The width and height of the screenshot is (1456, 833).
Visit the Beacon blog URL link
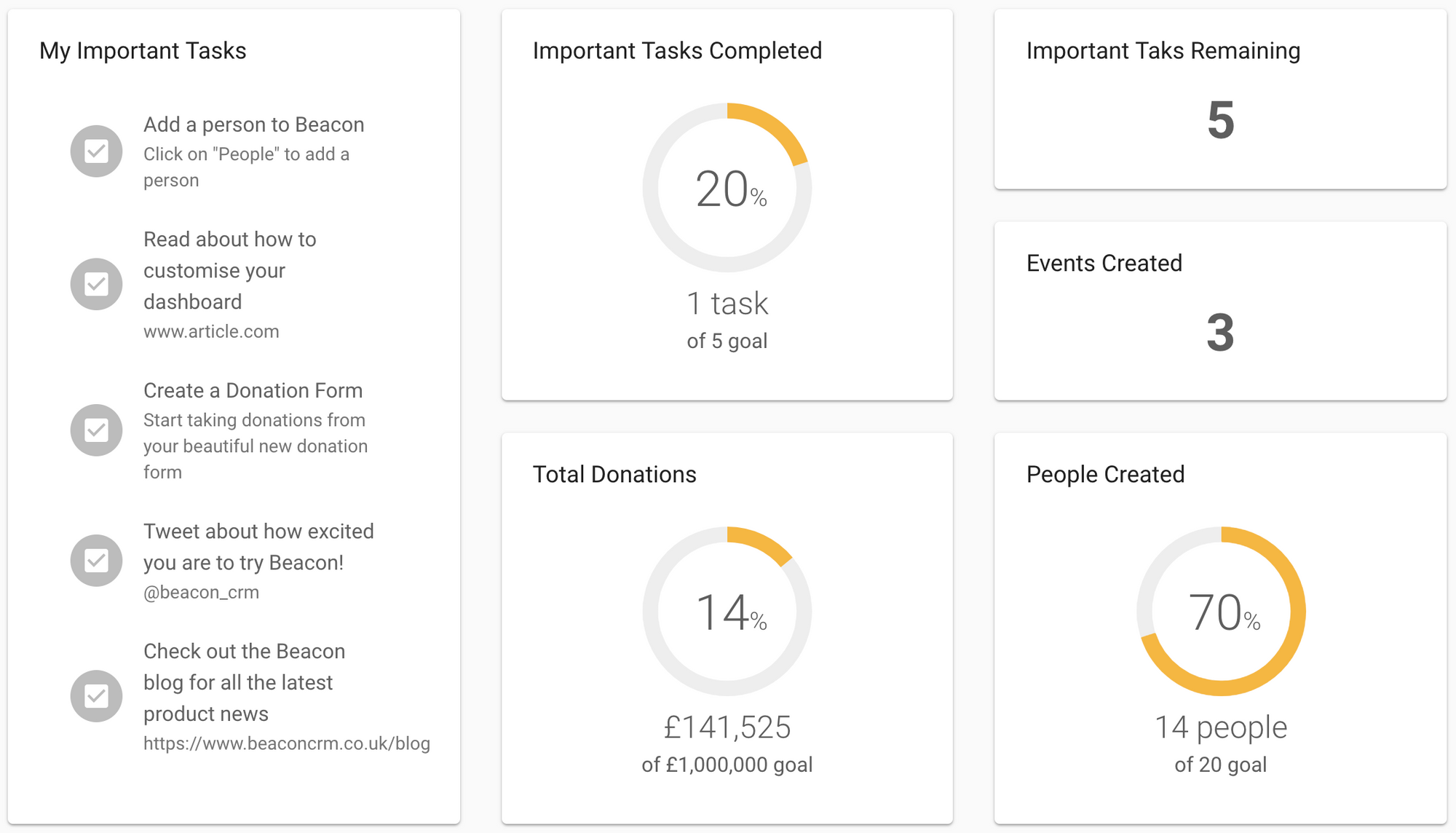[287, 743]
